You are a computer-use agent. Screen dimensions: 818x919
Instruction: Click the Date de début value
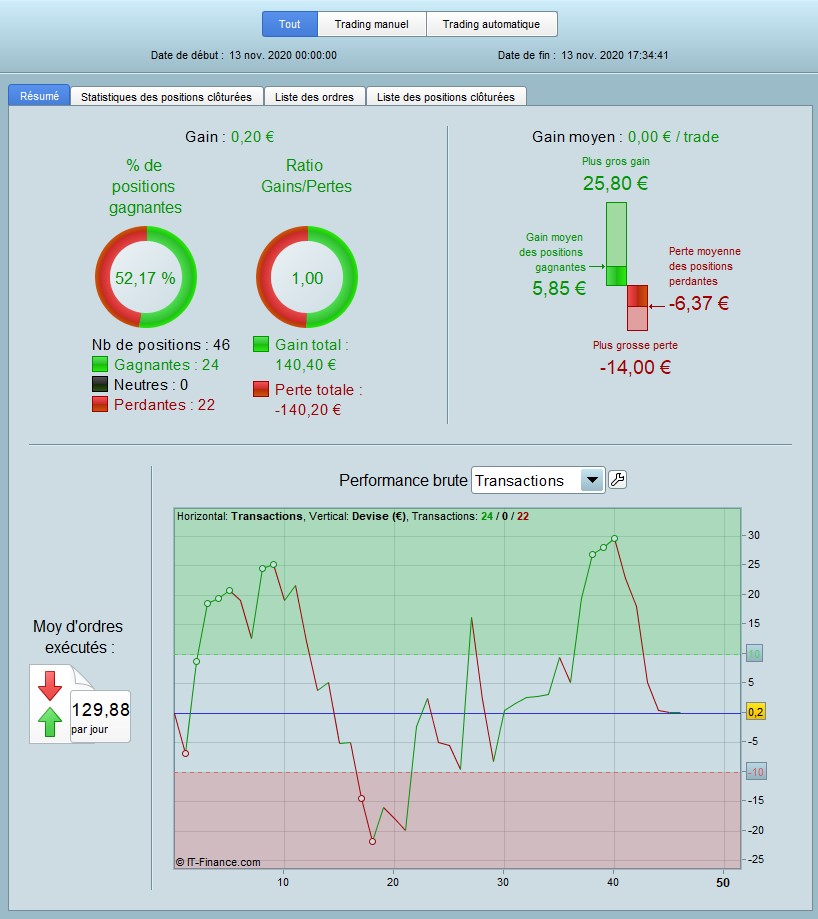pyautogui.click(x=283, y=55)
